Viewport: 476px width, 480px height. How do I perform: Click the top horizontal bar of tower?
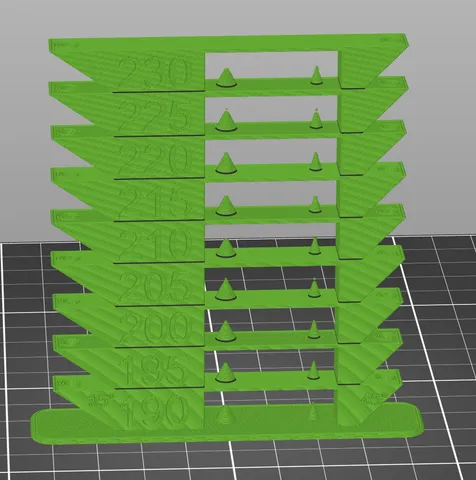228,43
